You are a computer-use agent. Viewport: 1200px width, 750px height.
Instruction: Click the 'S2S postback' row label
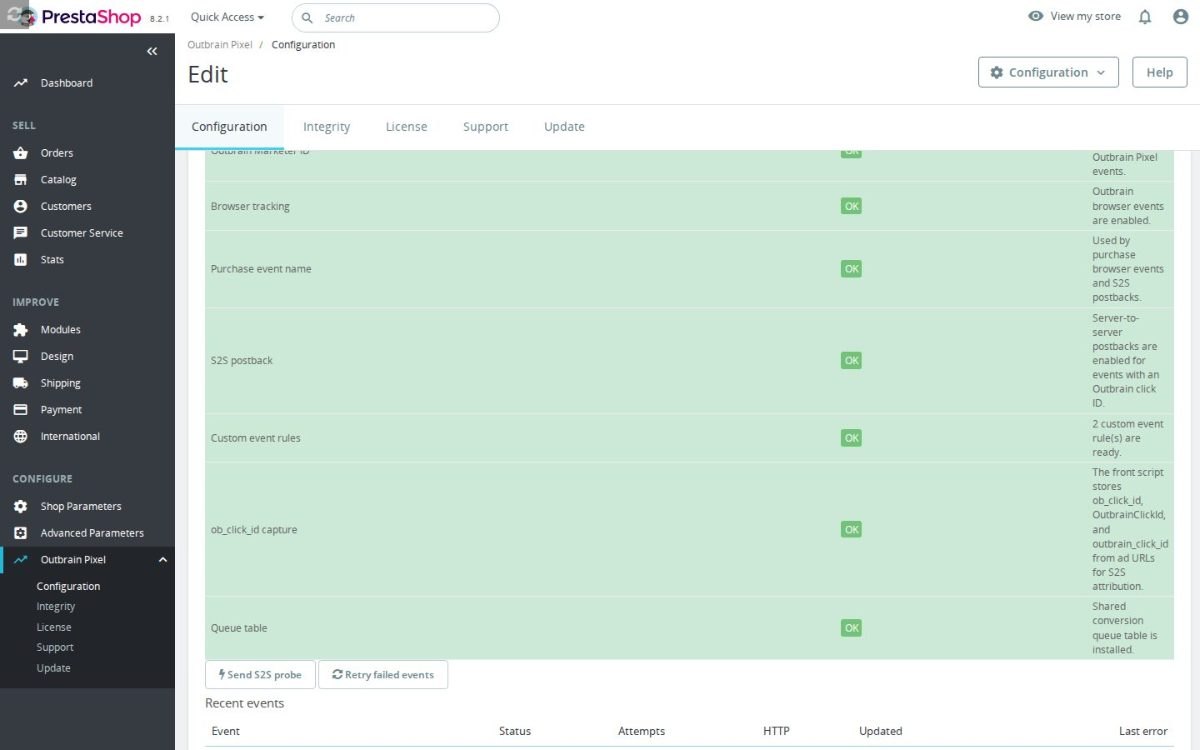(x=242, y=360)
